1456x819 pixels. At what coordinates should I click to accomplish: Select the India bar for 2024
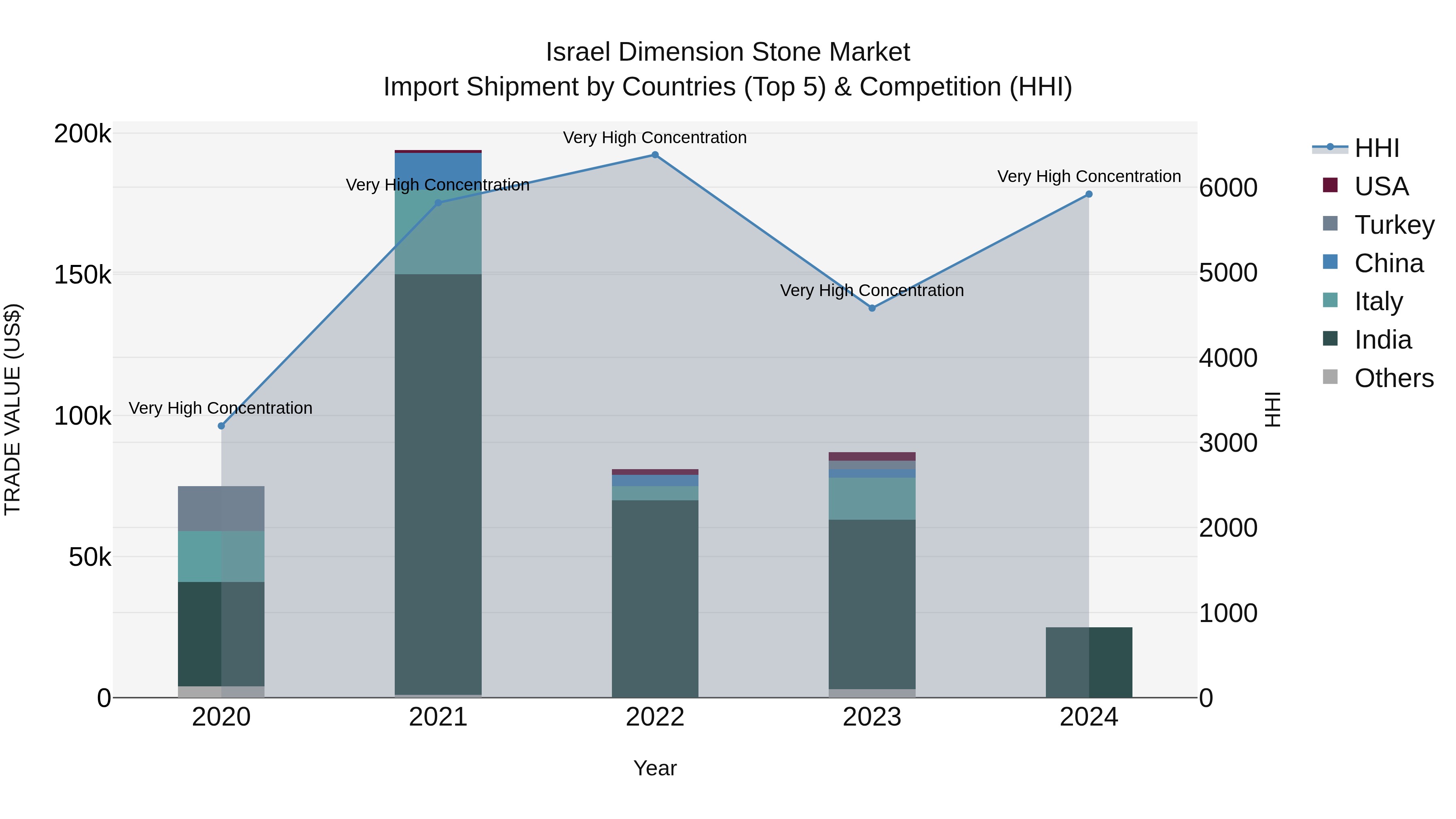(x=1089, y=662)
